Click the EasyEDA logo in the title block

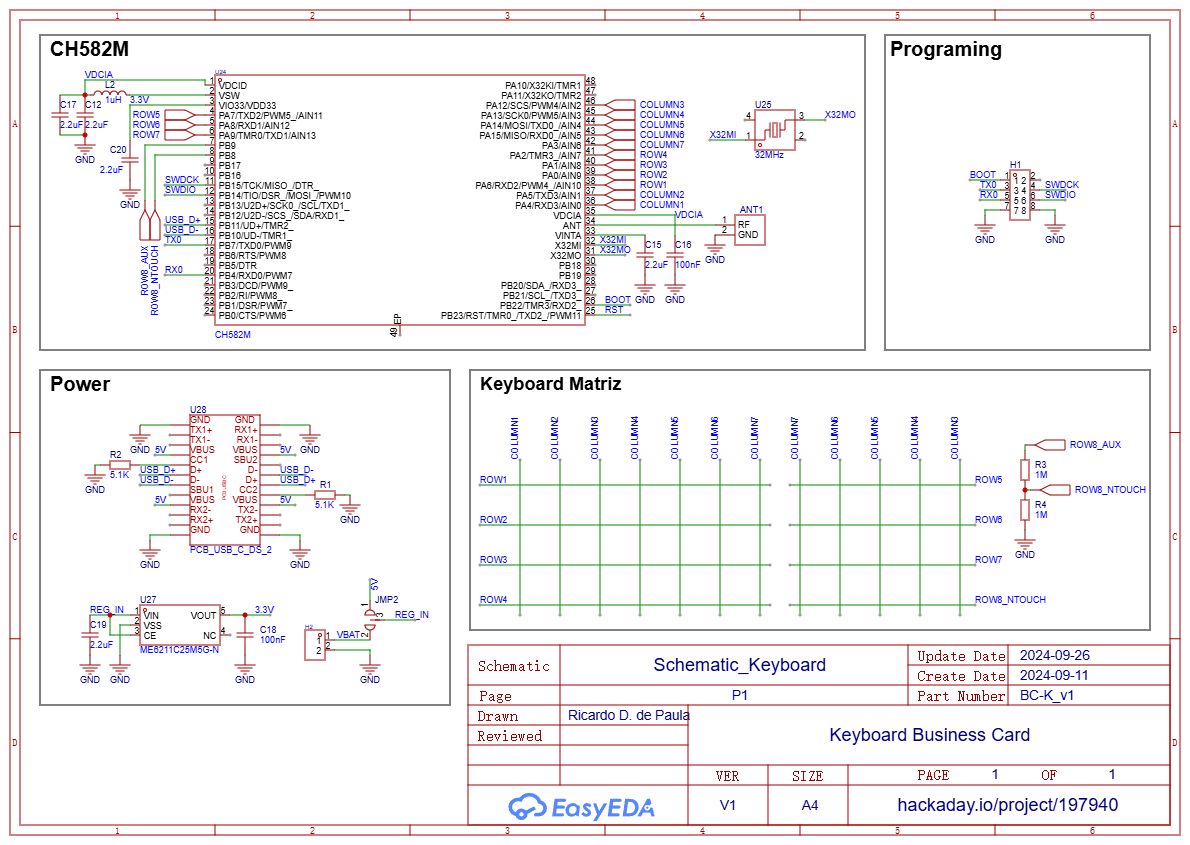[x=580, y=806]
